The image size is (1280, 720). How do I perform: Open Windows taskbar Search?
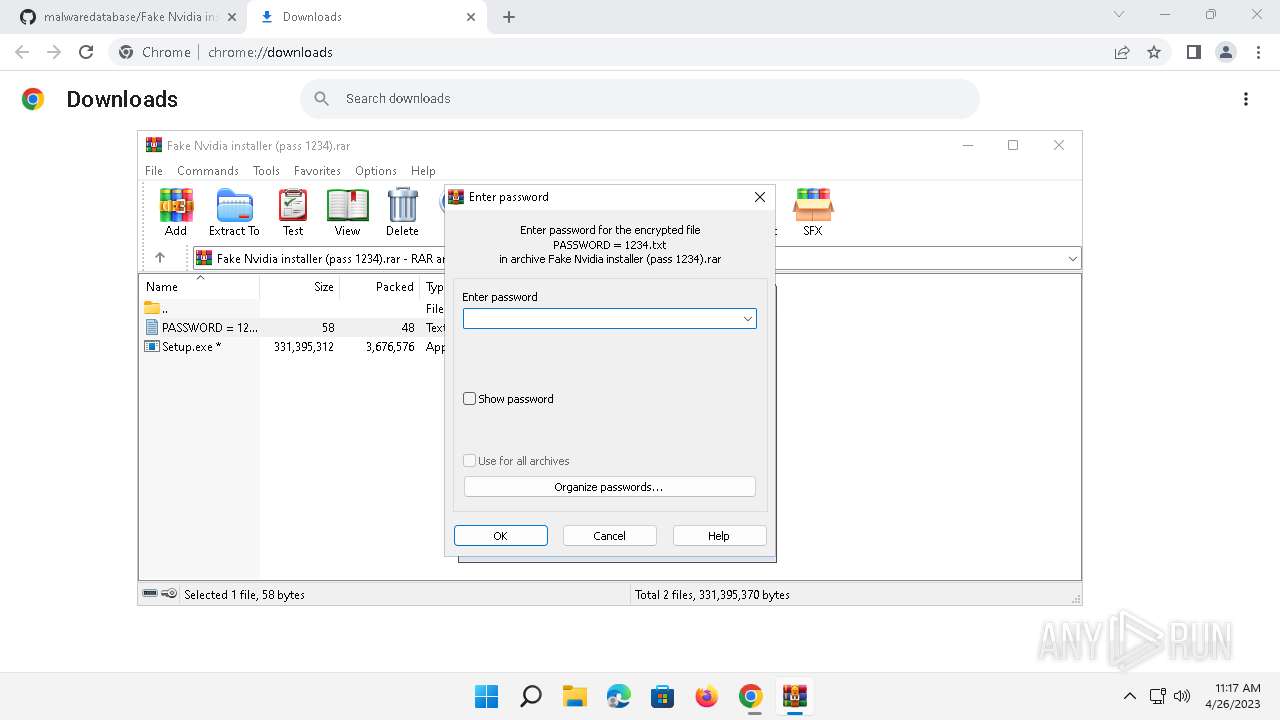(x=531, y=696)
